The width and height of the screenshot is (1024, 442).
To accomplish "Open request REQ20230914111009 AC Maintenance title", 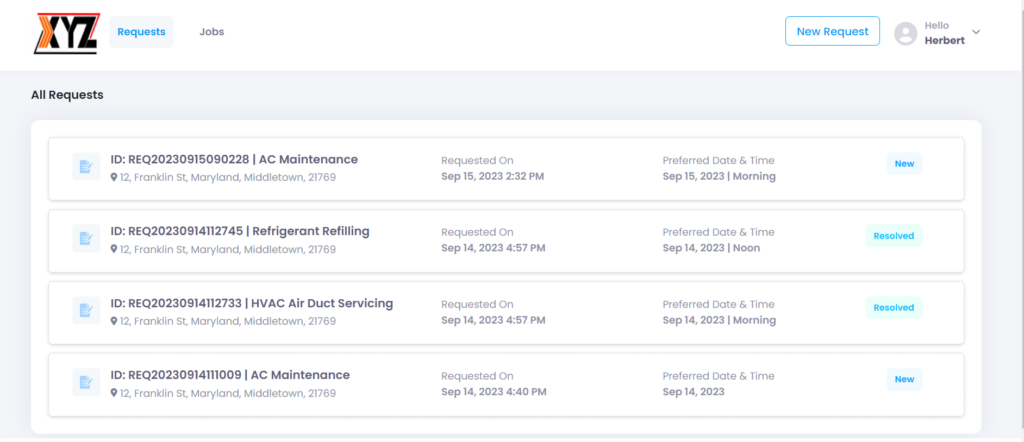I will coord(230,375).
